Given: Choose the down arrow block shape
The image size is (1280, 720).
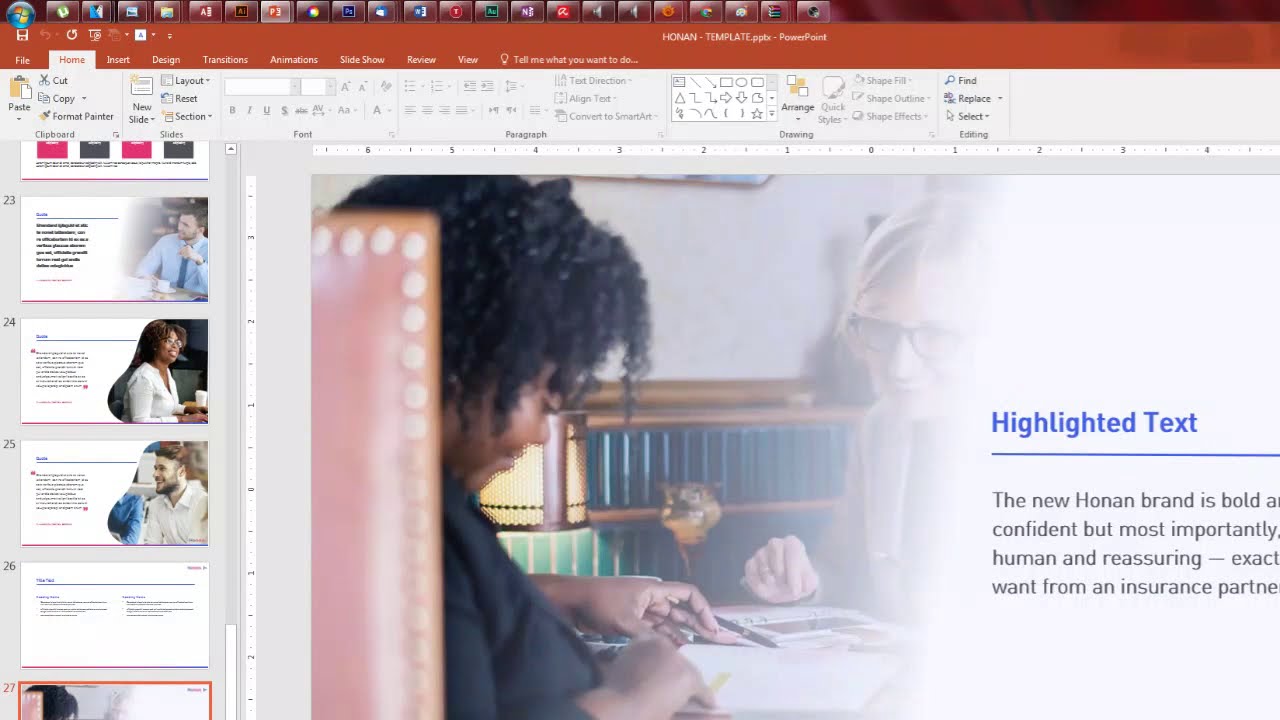Looking at the screenshot, I should point(741,98).
